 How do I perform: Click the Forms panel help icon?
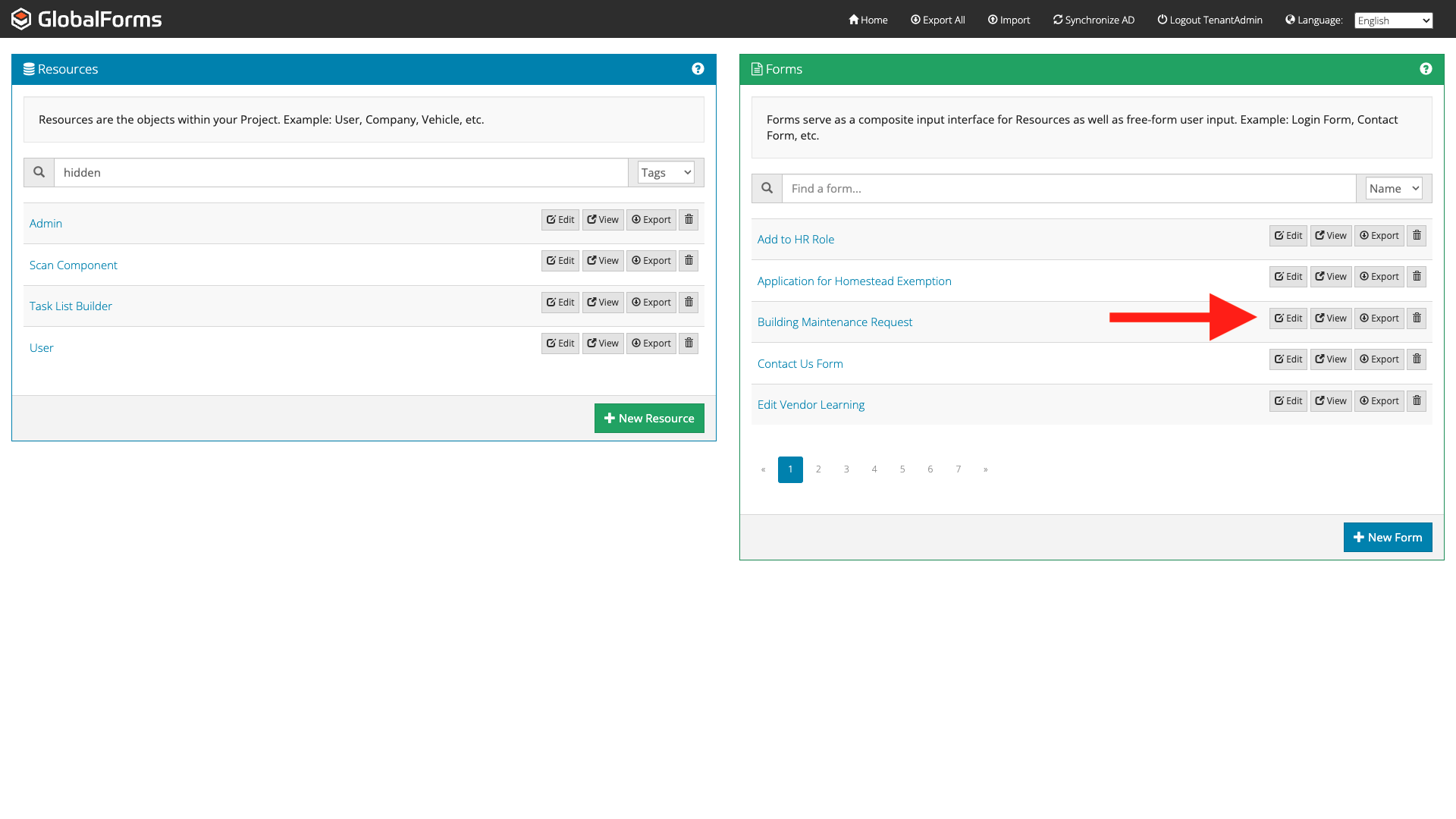tap(1426, 69)
